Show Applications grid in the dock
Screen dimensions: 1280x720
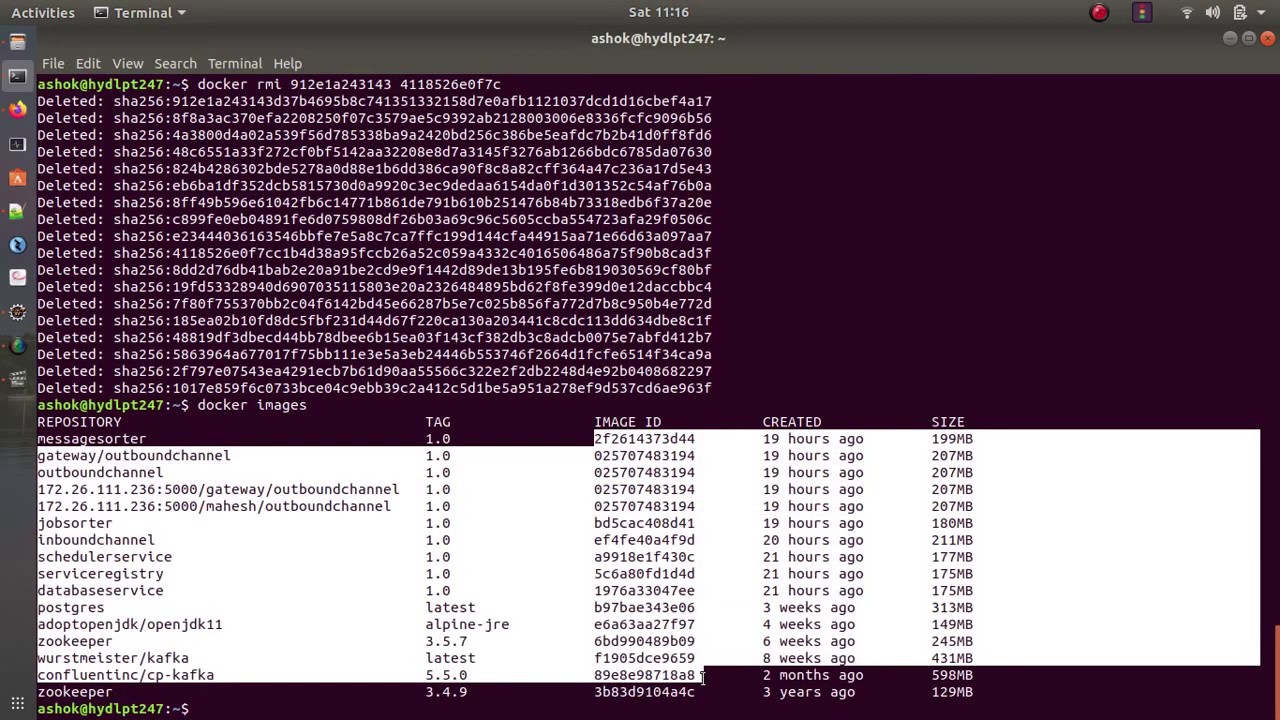click(x=17, y=703)
